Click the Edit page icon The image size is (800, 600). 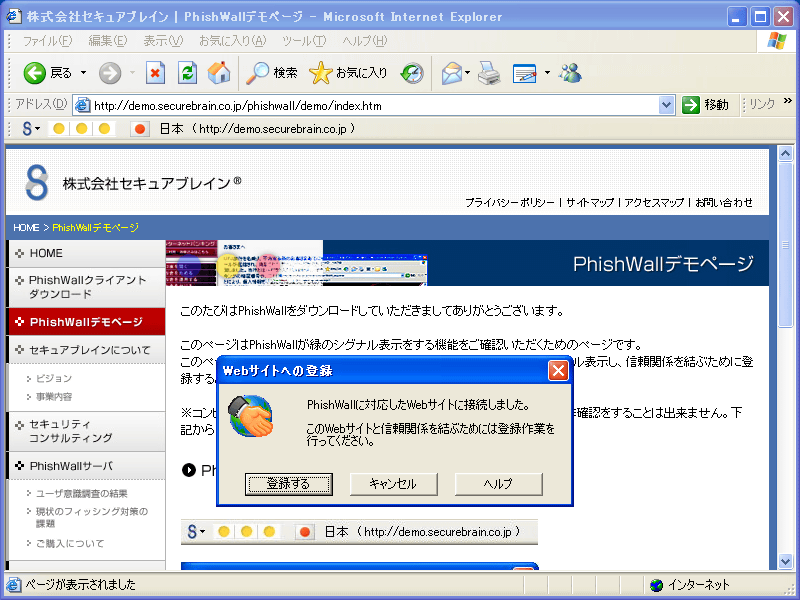(x=524, y=73)
